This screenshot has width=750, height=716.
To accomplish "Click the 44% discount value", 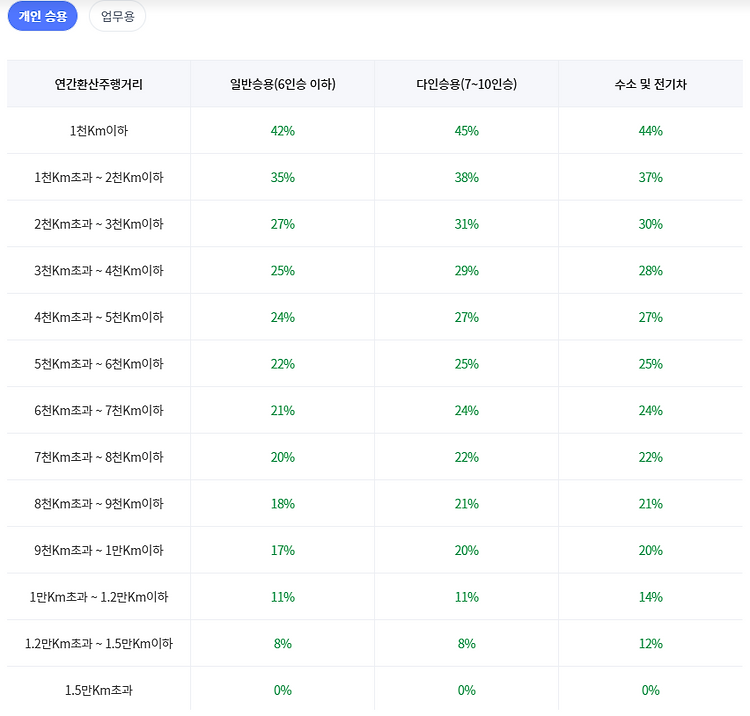I will (651, 131).
